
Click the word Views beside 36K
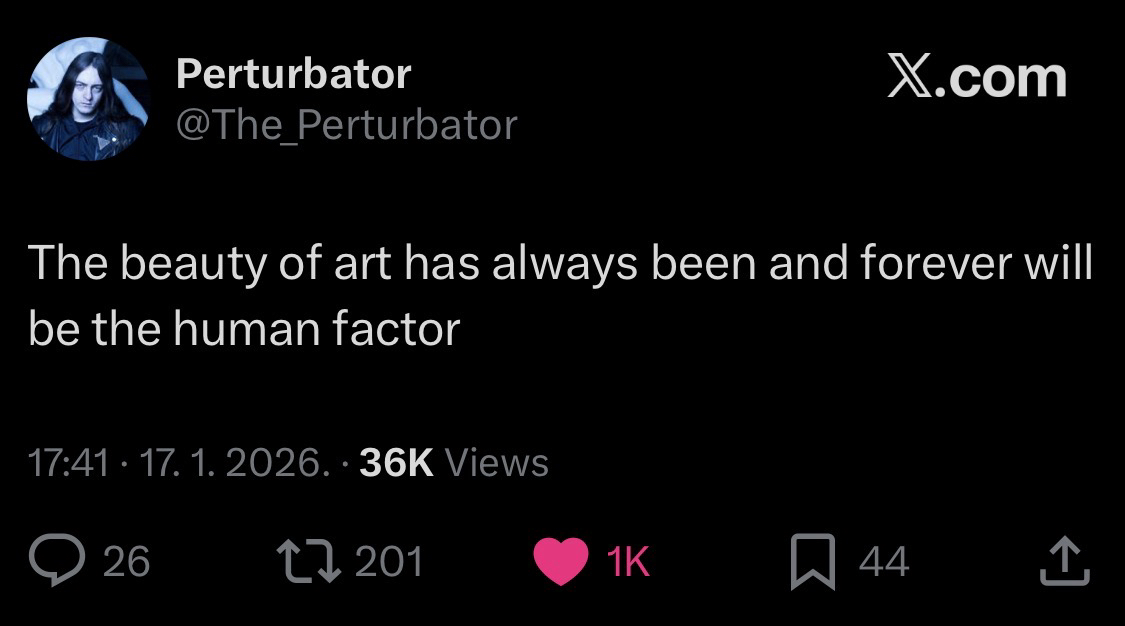click(x=497, y=463)
